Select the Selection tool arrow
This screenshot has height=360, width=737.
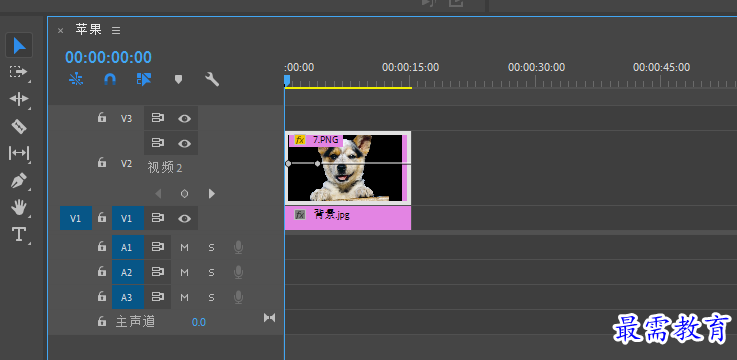[19, 46]
